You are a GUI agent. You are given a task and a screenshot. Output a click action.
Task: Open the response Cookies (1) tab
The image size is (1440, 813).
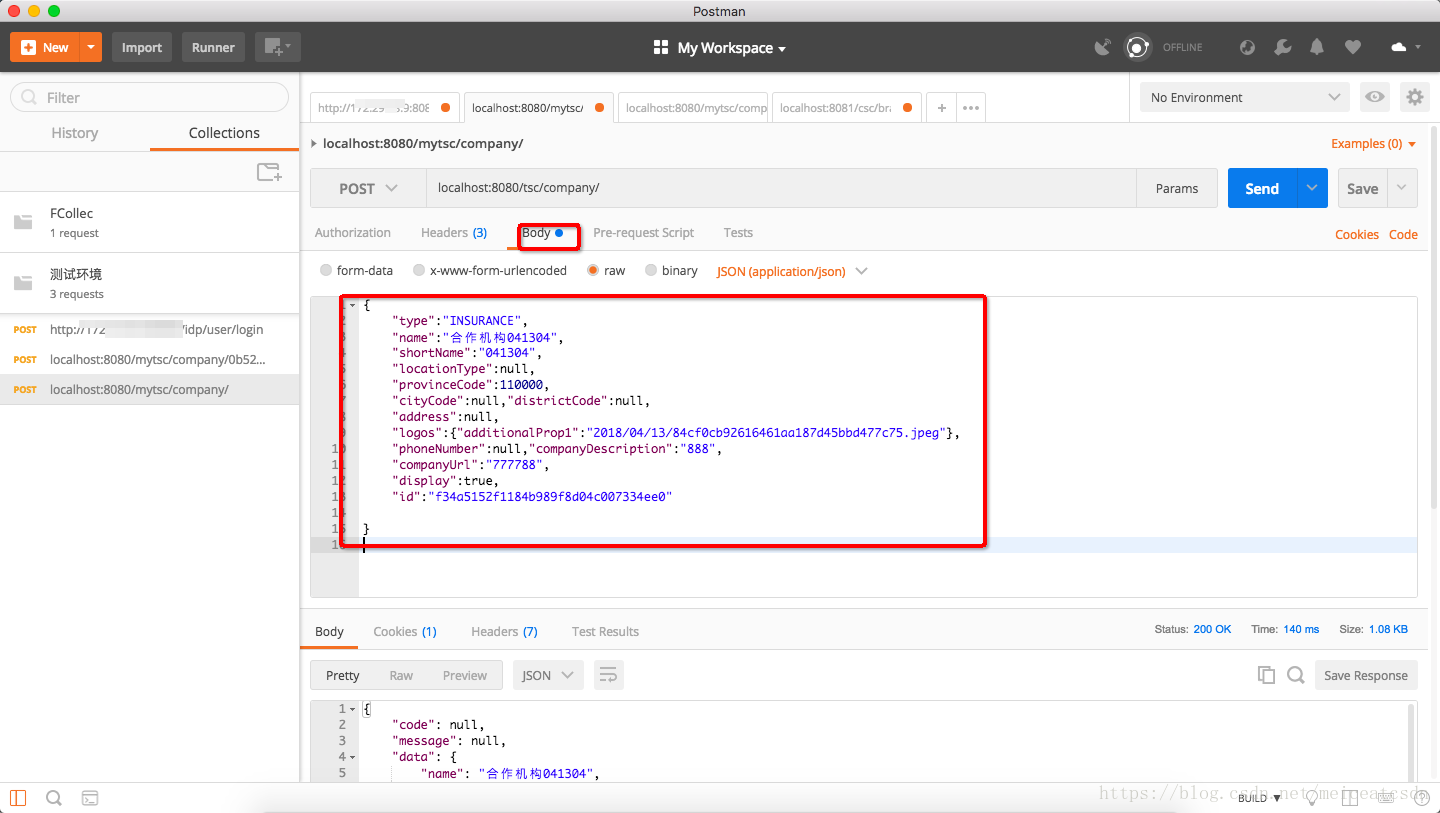(x=405, y=632)
